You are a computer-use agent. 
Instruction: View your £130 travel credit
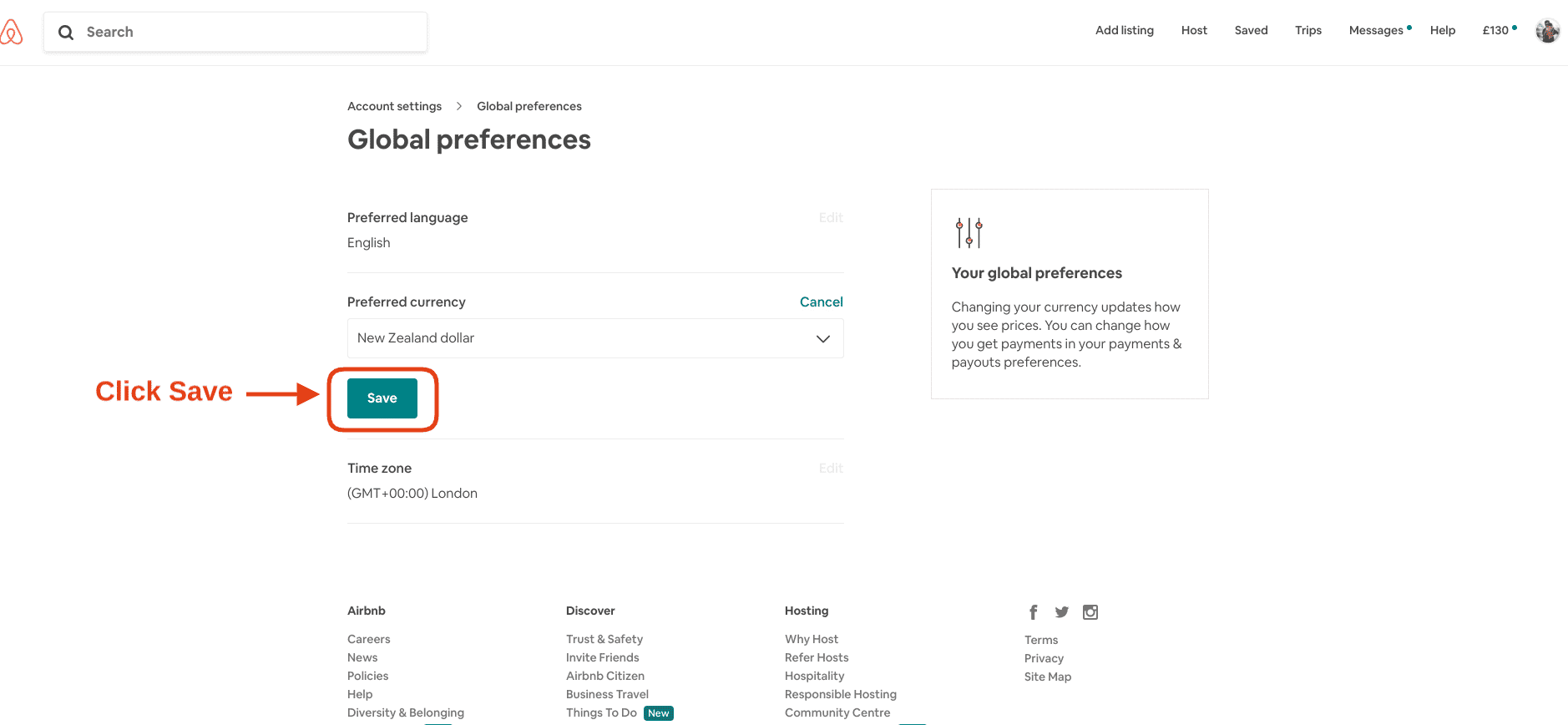(1495, 30)
